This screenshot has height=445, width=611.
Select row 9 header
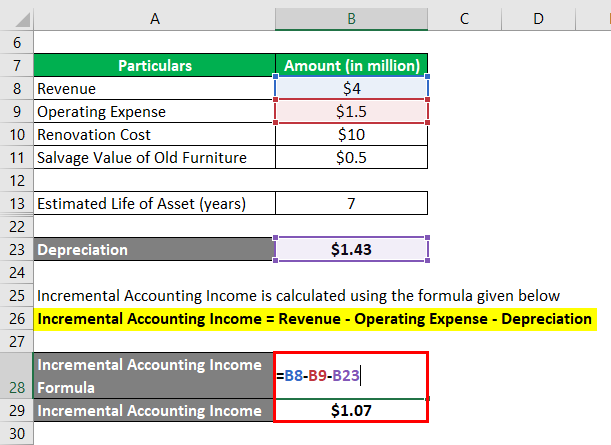17,111
